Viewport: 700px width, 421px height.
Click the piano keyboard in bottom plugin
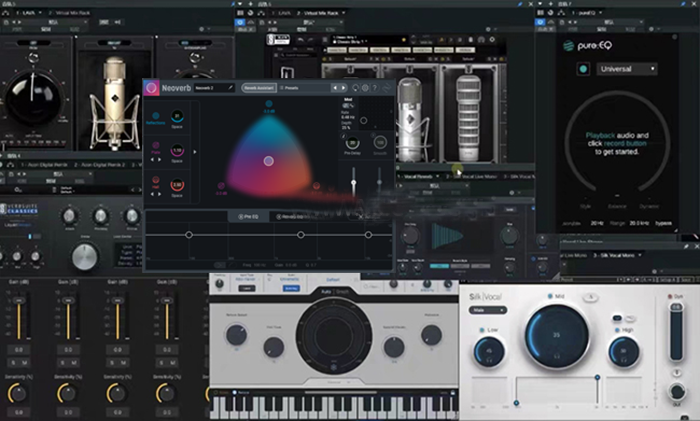click(333, 408)
